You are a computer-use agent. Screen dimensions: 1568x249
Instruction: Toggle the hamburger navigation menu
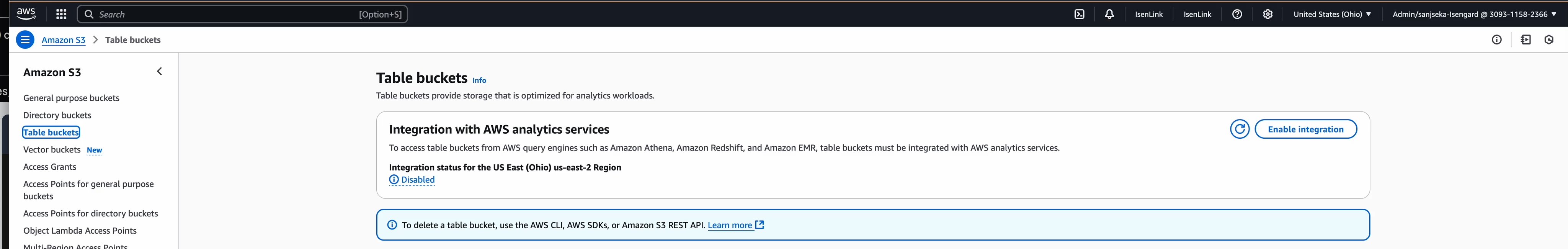(25, 40)
